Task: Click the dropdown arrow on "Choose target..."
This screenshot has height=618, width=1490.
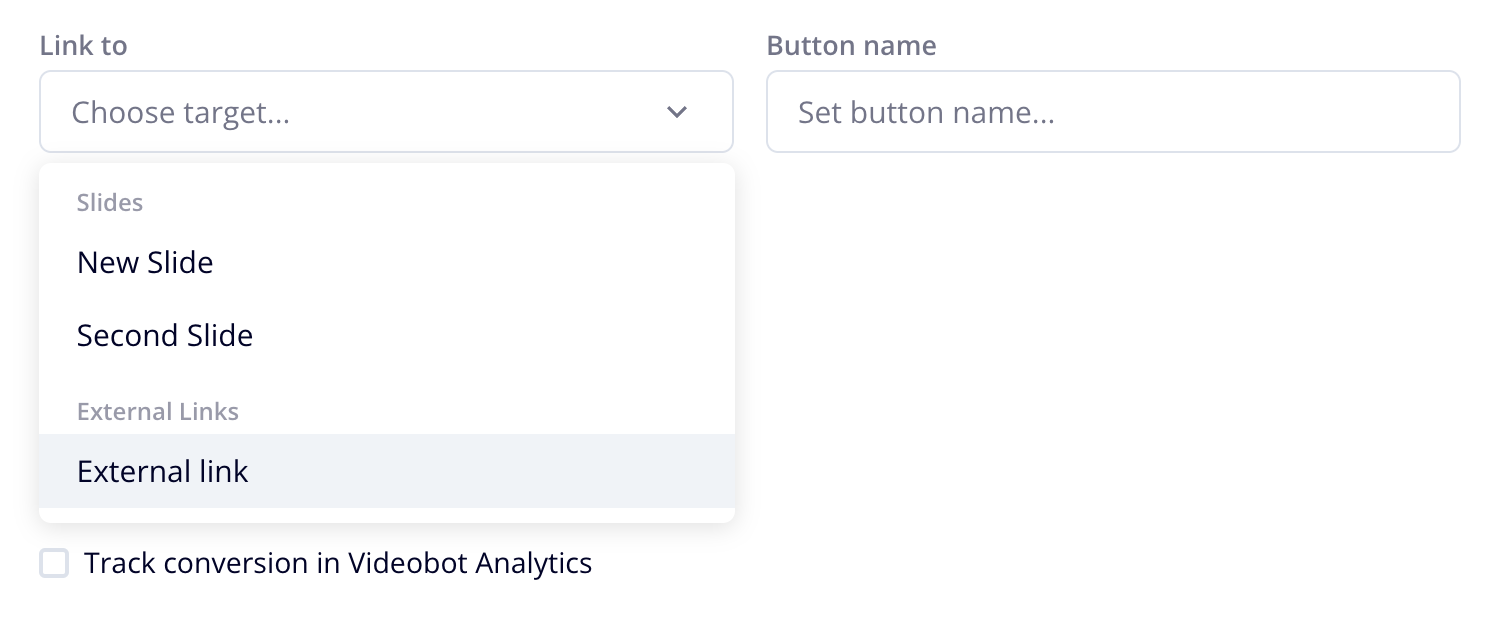Action: tap(677, 112)
